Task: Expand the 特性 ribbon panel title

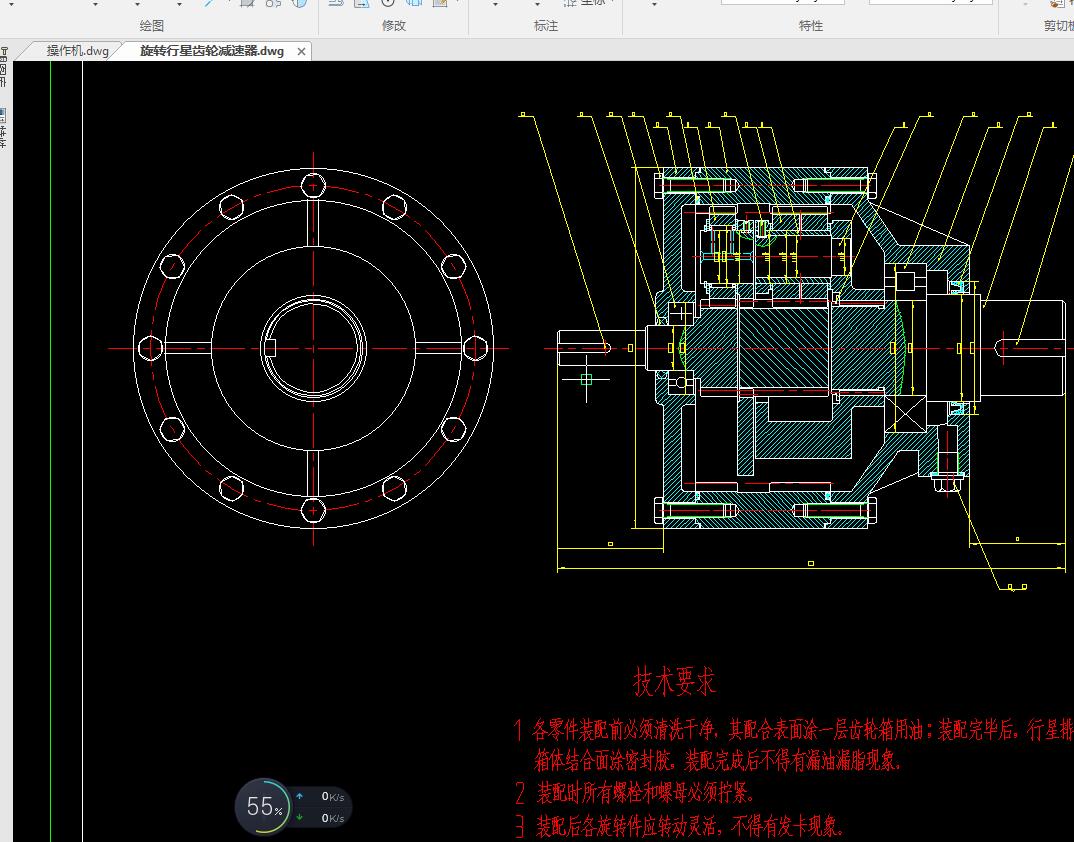Action: click(x=810, y=25)
